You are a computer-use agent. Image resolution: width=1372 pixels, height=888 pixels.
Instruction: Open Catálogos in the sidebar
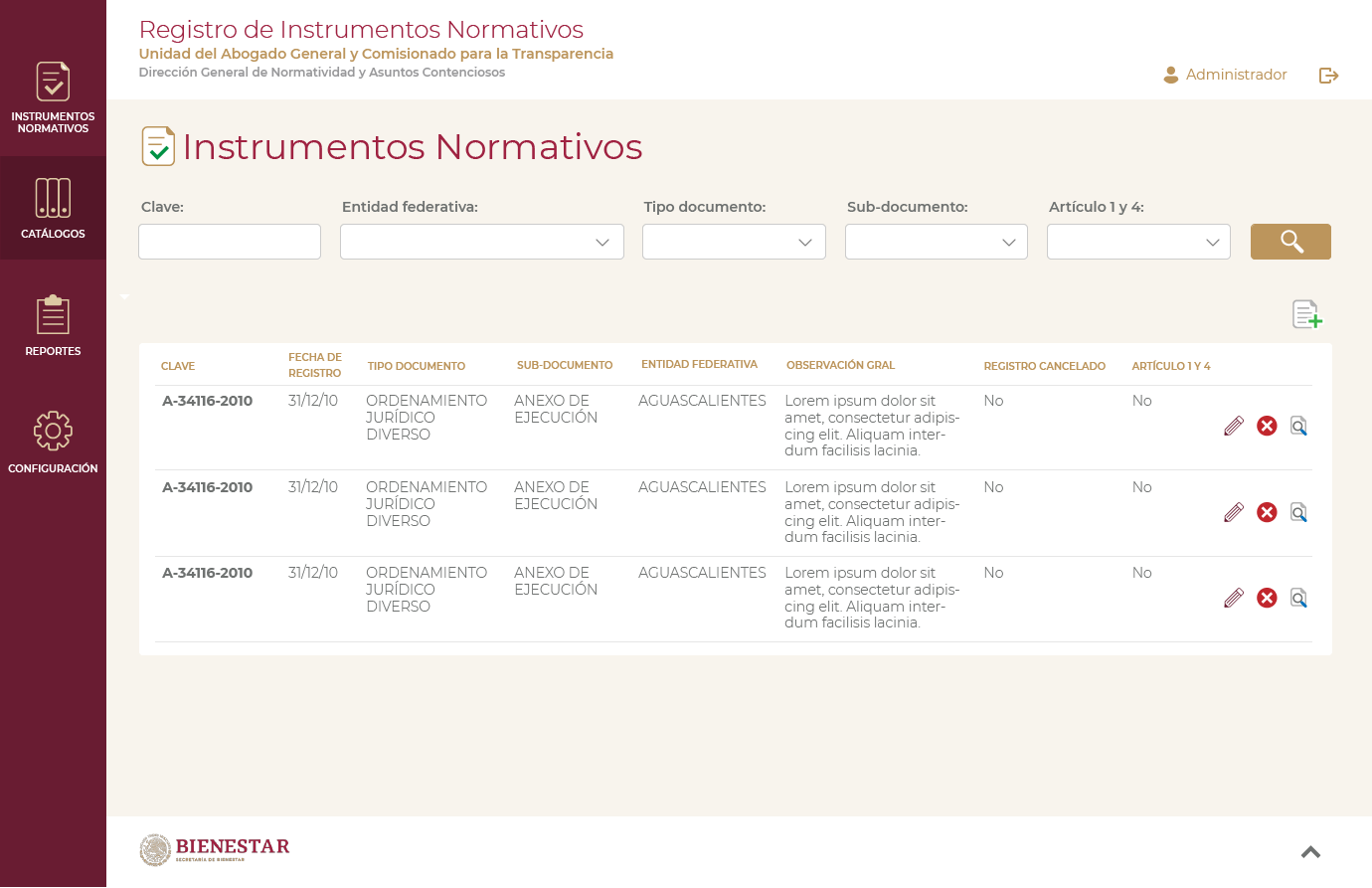click(53, 208)
